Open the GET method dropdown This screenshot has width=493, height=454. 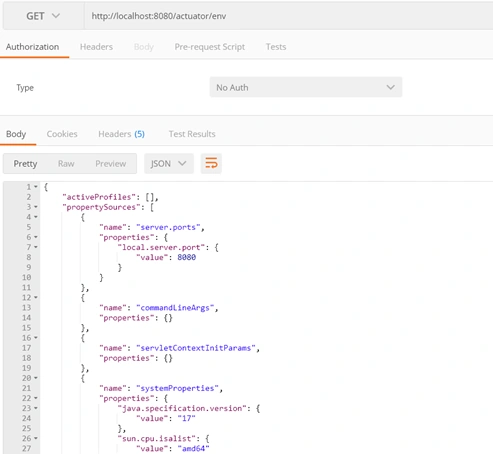[43, 16]
